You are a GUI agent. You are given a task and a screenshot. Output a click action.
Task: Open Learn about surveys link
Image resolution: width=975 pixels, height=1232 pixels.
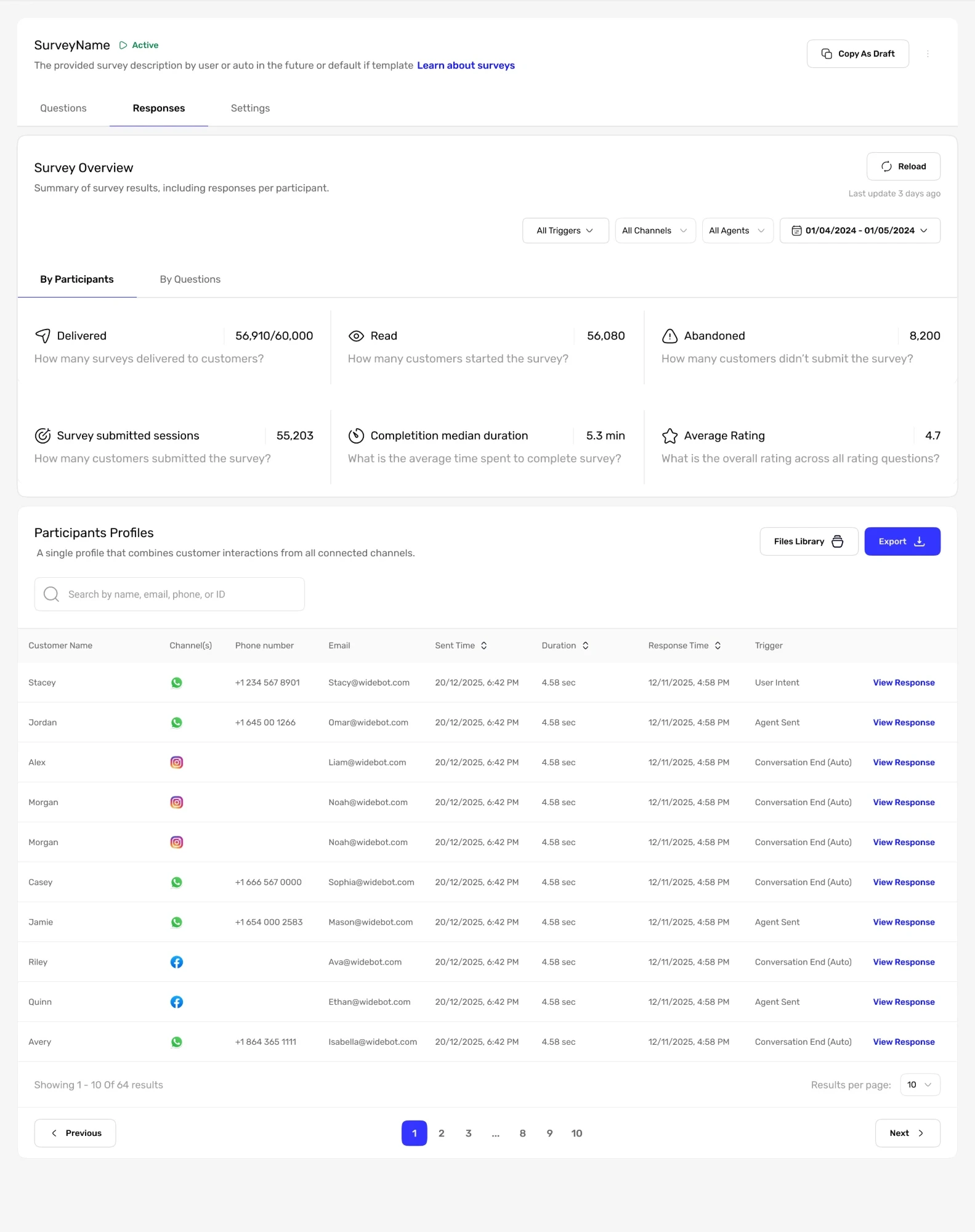point(466,65)
